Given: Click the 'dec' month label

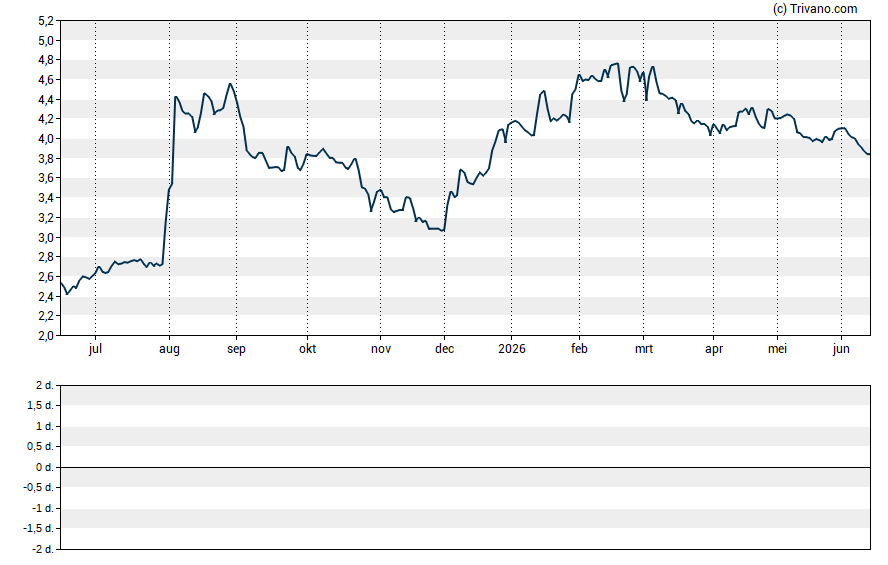Looking at the screenshot, I should pos(444,349).
